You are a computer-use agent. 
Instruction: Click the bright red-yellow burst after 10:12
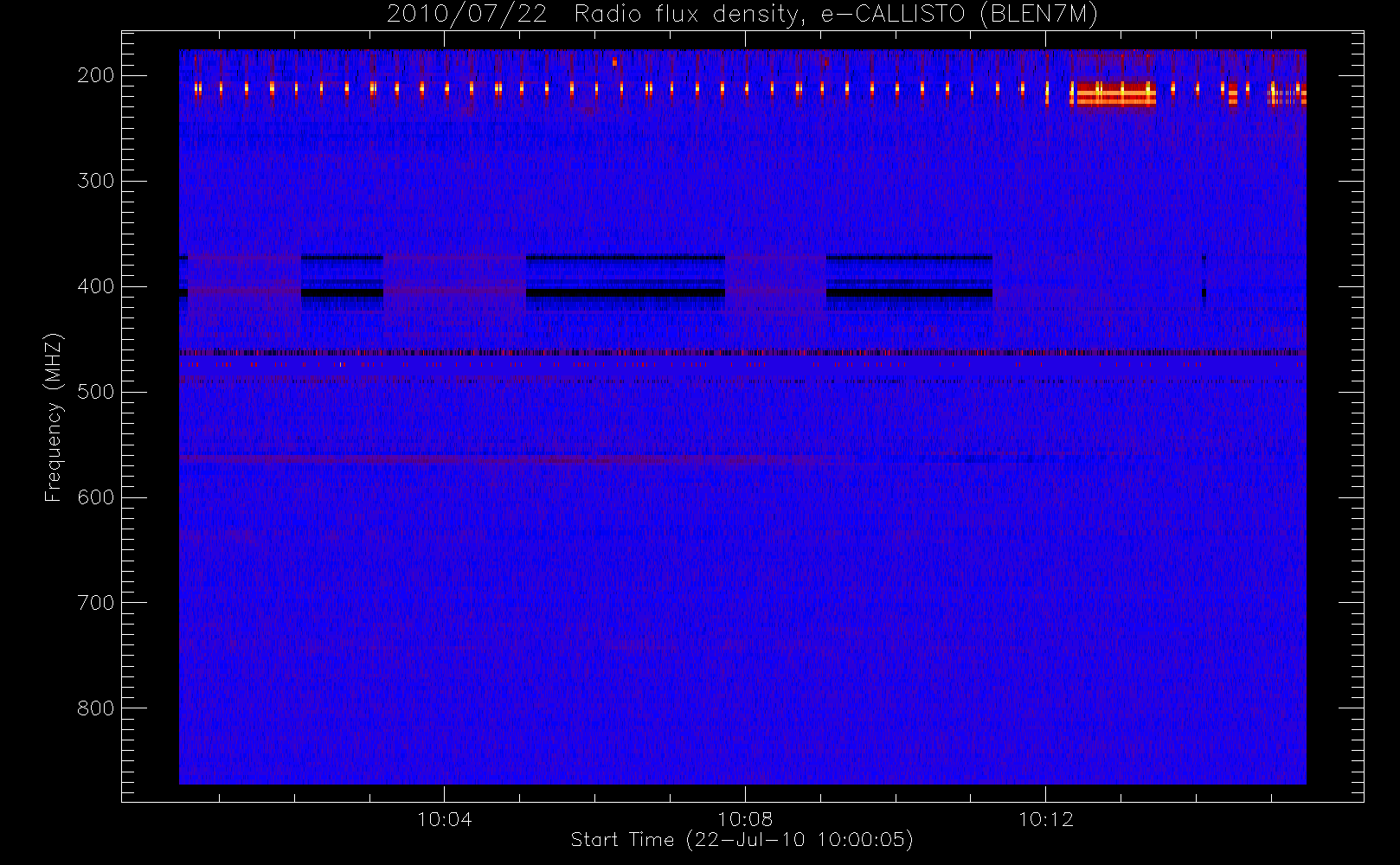pos(1113,93)
